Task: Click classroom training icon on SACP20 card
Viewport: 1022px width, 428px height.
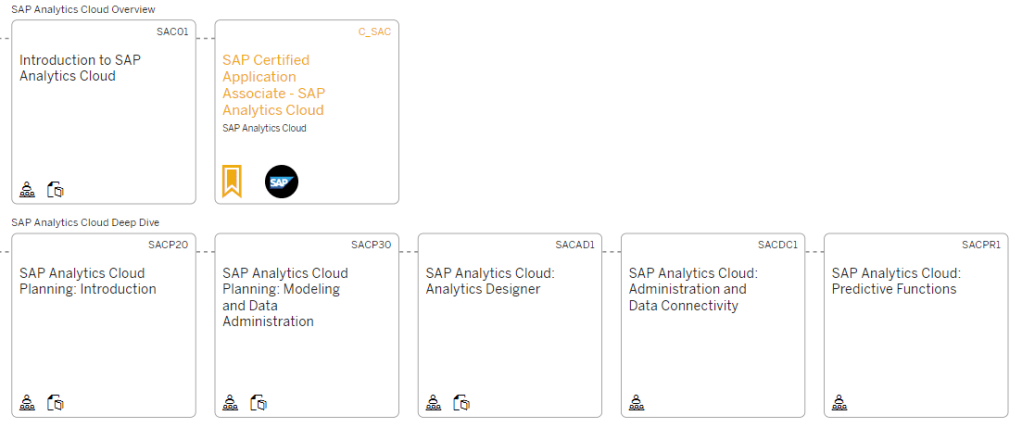Action: pyautogui.click(x=27, y=403)
